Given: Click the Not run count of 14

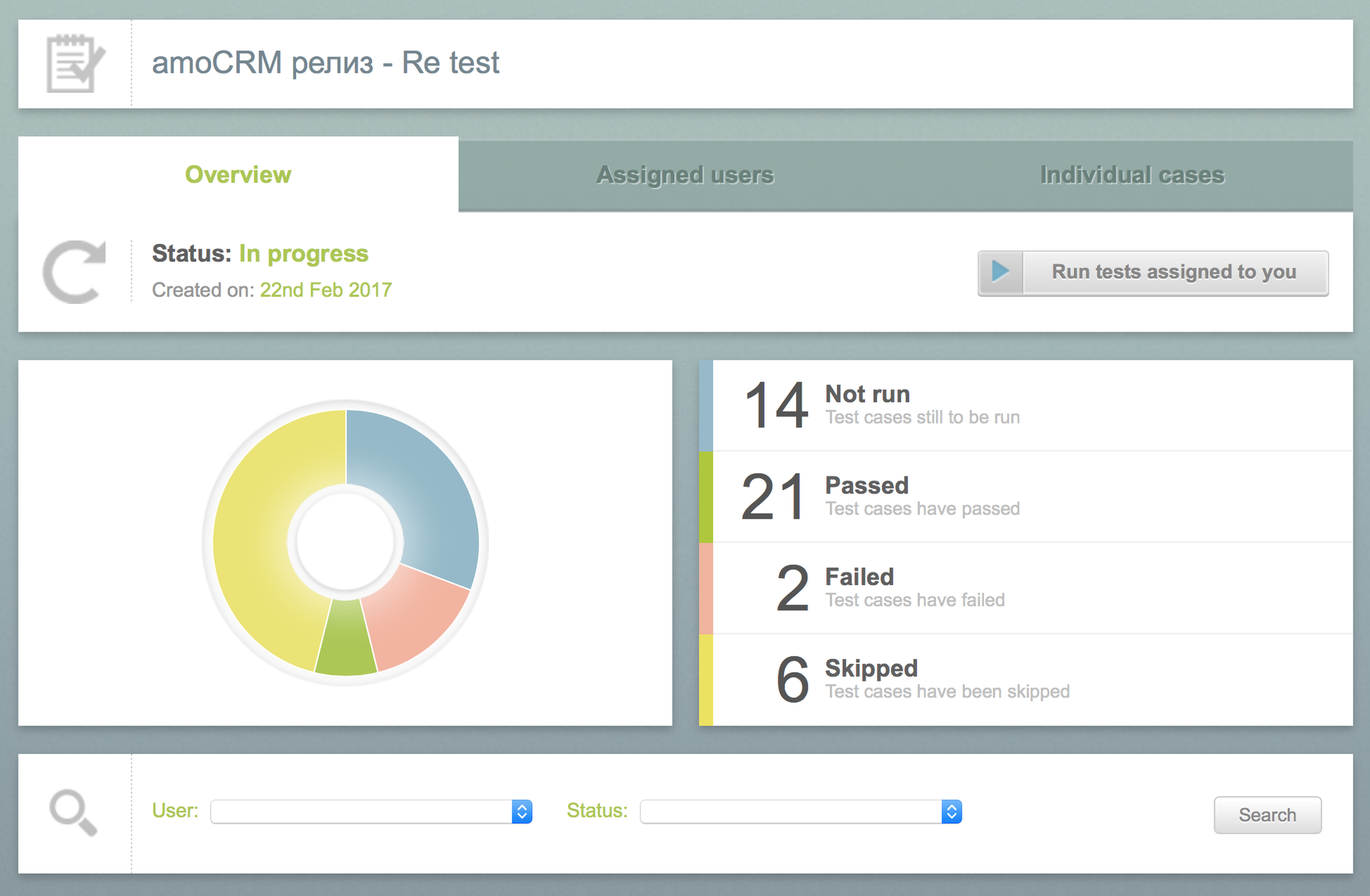Looking at the screenshot, I should point(776,405).
